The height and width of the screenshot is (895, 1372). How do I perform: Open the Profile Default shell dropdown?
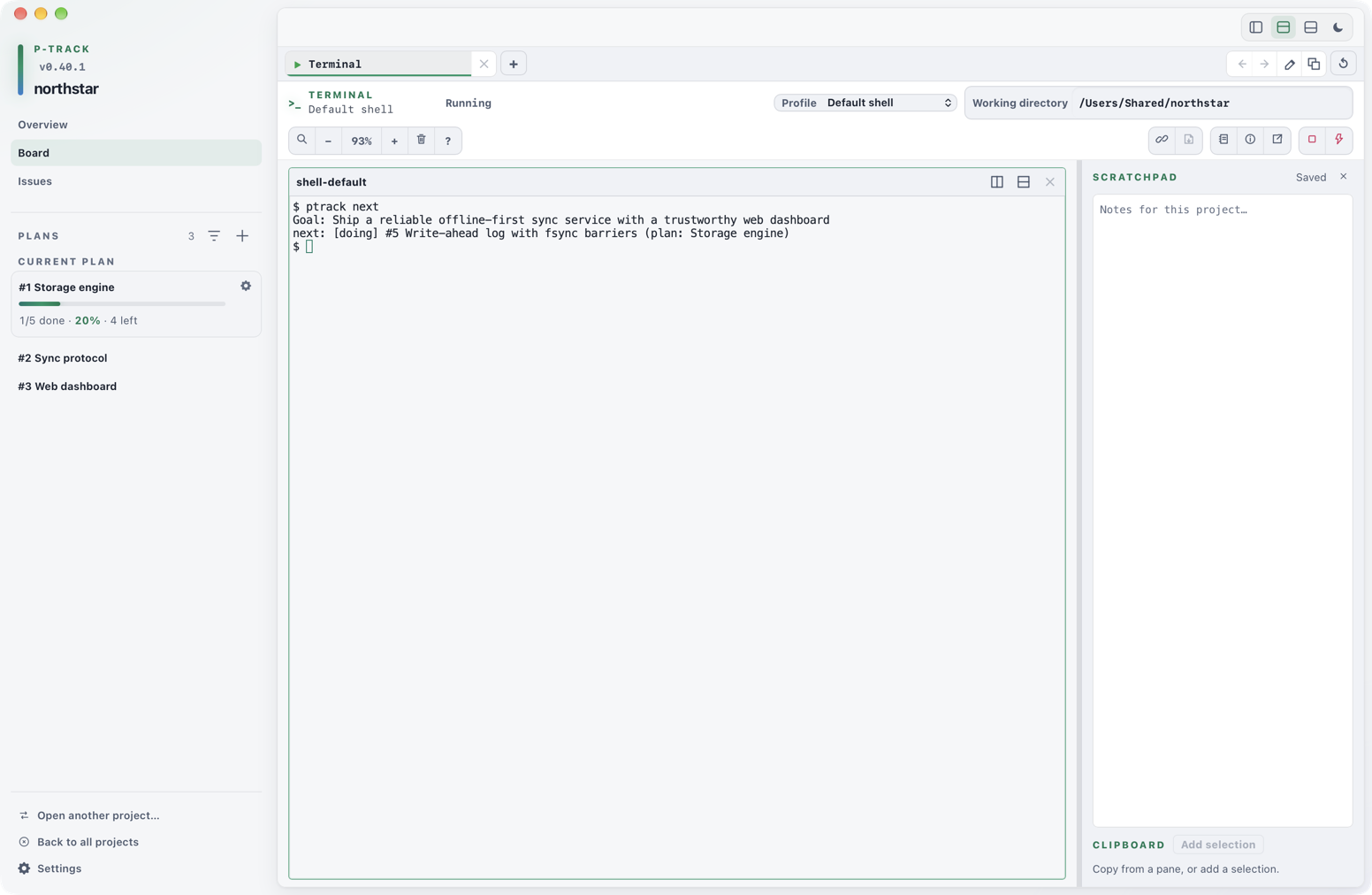865,103
